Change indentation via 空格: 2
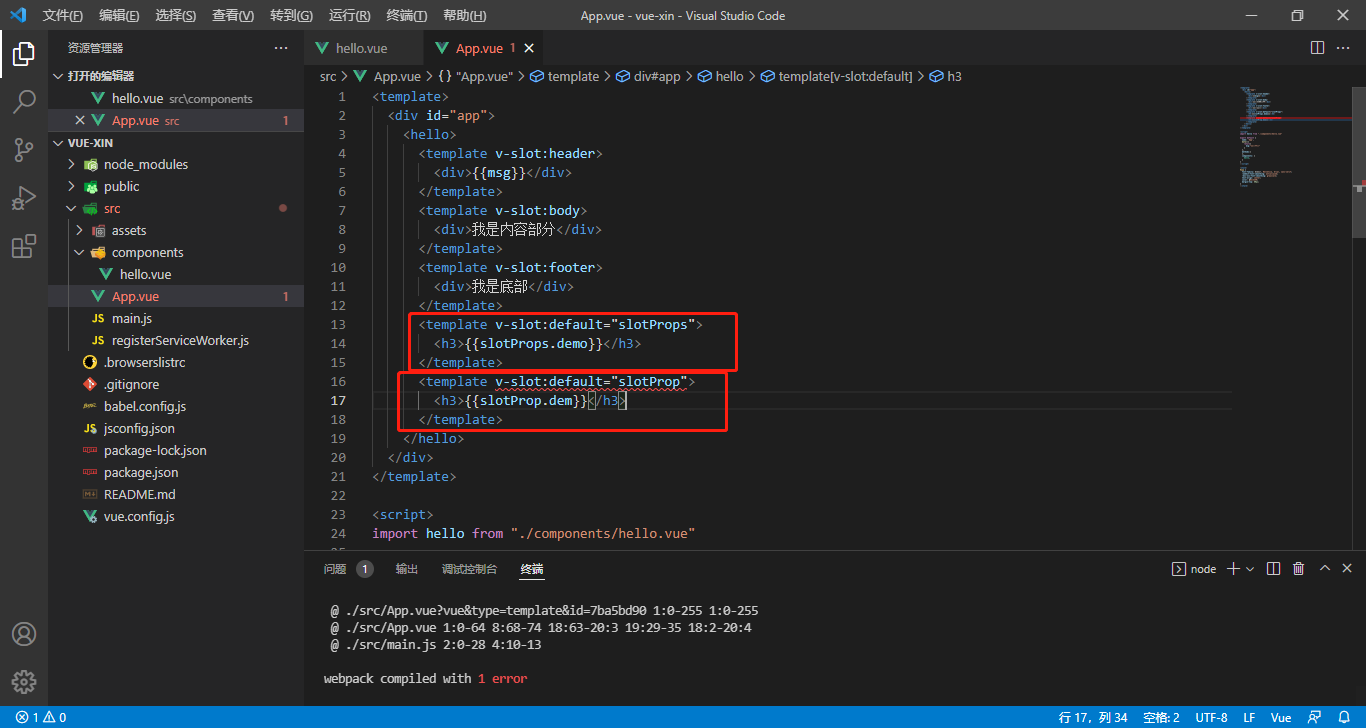This screenshot has height=728, width=1366. 1162,717
